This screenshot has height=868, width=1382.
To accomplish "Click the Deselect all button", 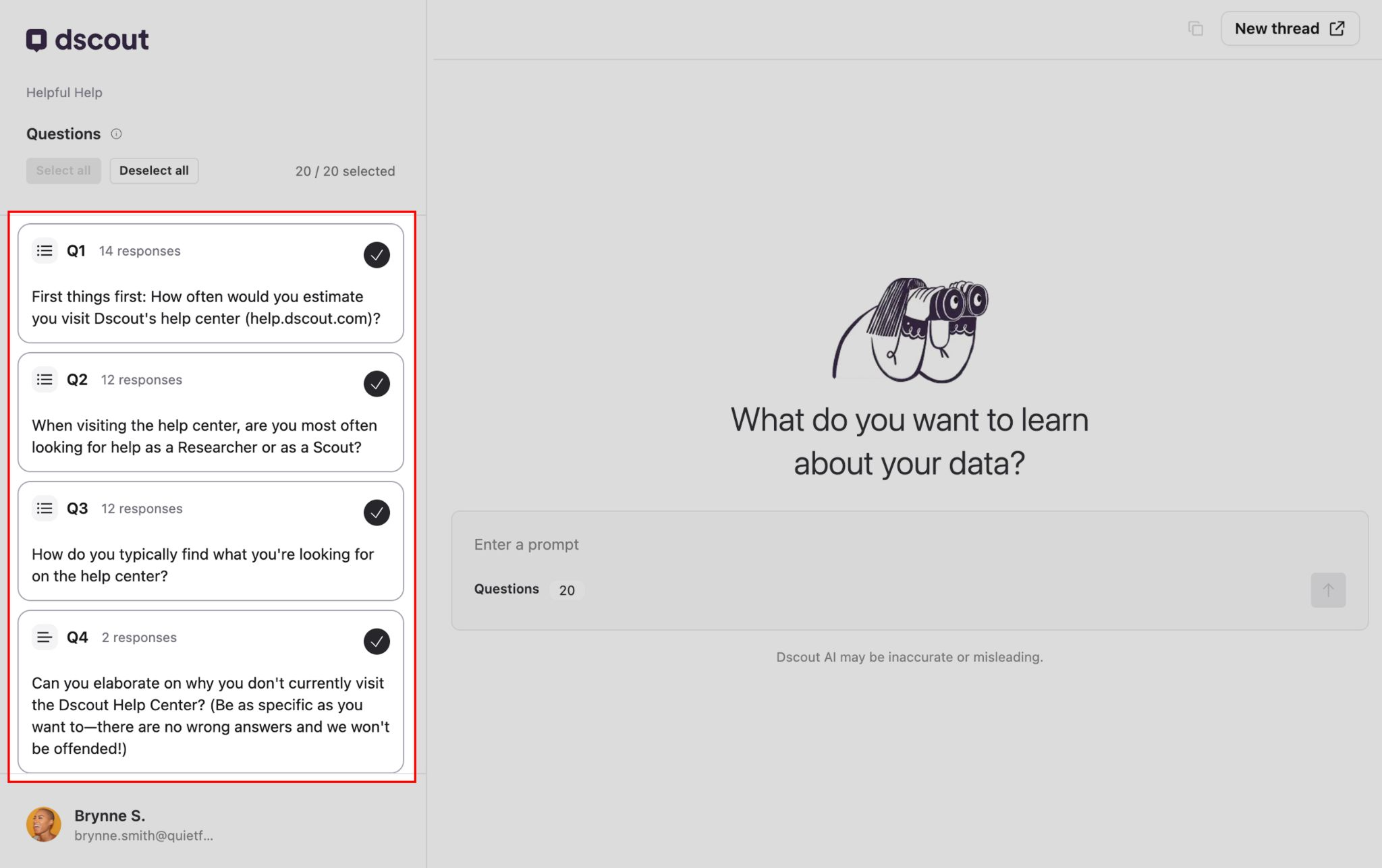I will [154, 171].
